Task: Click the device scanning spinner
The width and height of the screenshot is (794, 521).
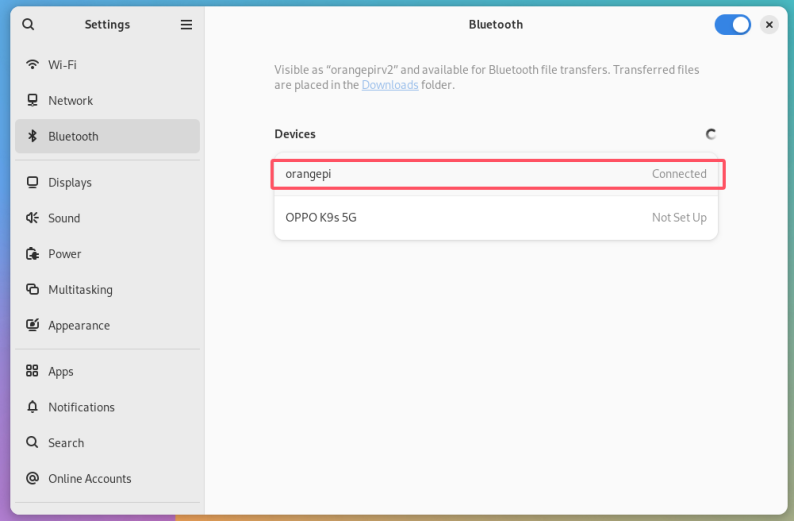Action: click(x=710, y=134)
